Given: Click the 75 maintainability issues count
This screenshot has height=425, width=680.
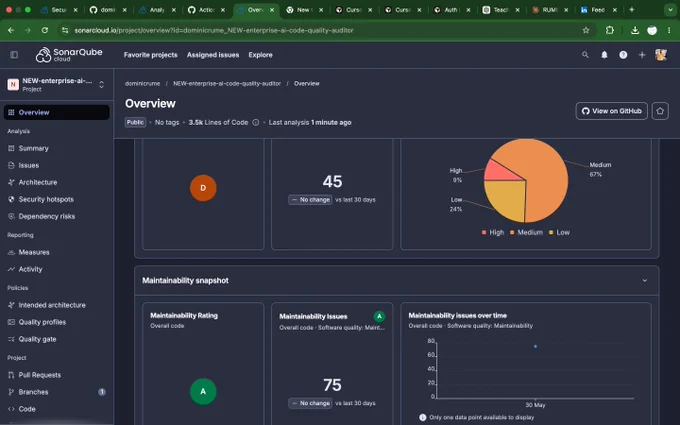Looking at the screenshot, I should click(x=332, y=385).
